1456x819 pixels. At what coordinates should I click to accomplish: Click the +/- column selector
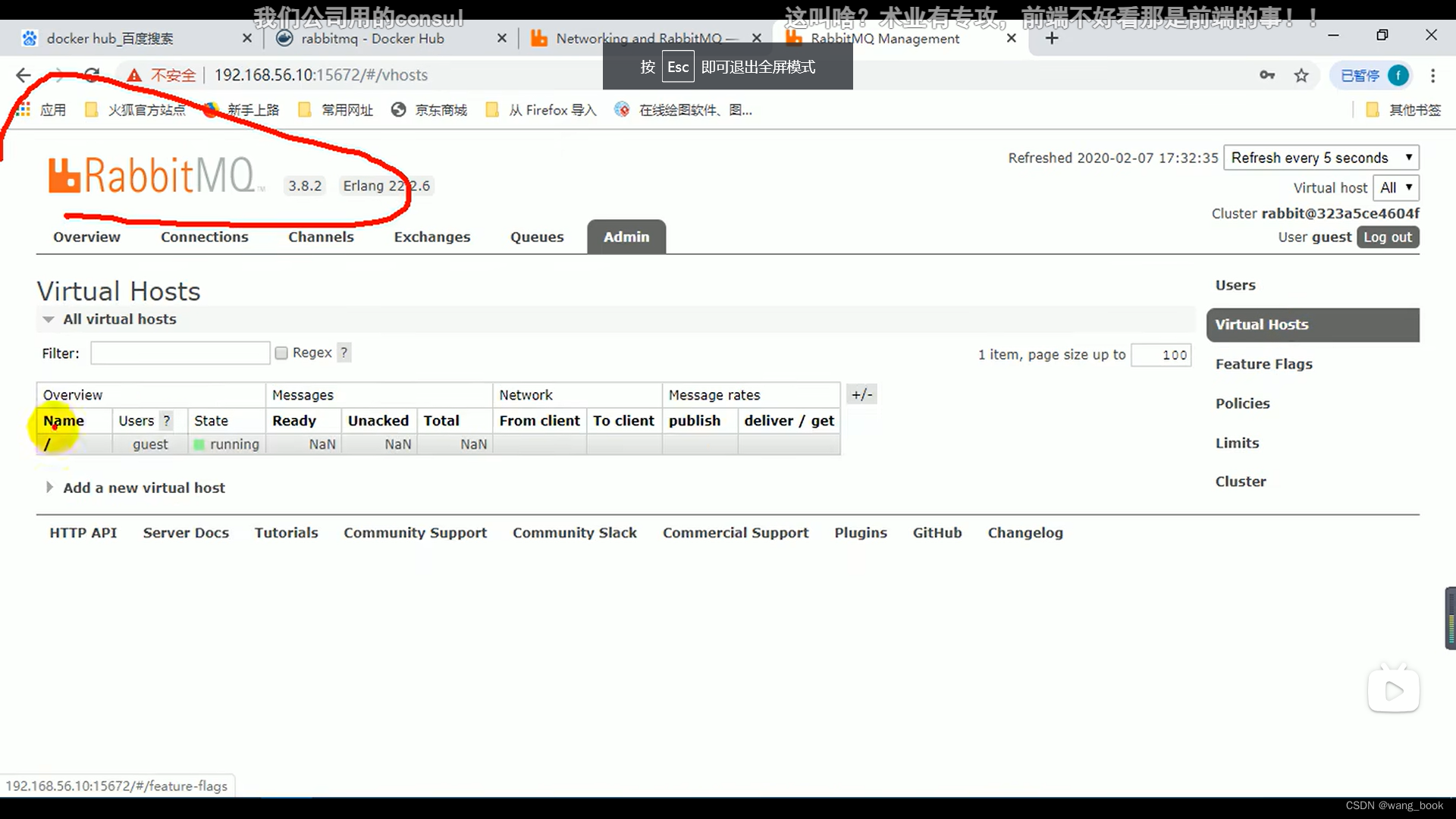pyautogui.click(x=861, y=394)
